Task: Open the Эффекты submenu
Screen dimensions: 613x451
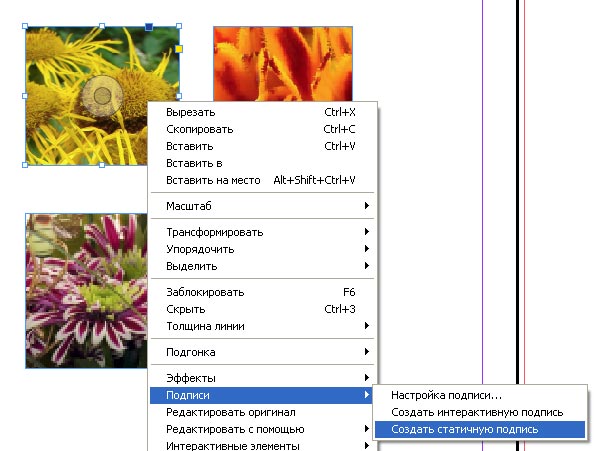Action: [262, 378]
